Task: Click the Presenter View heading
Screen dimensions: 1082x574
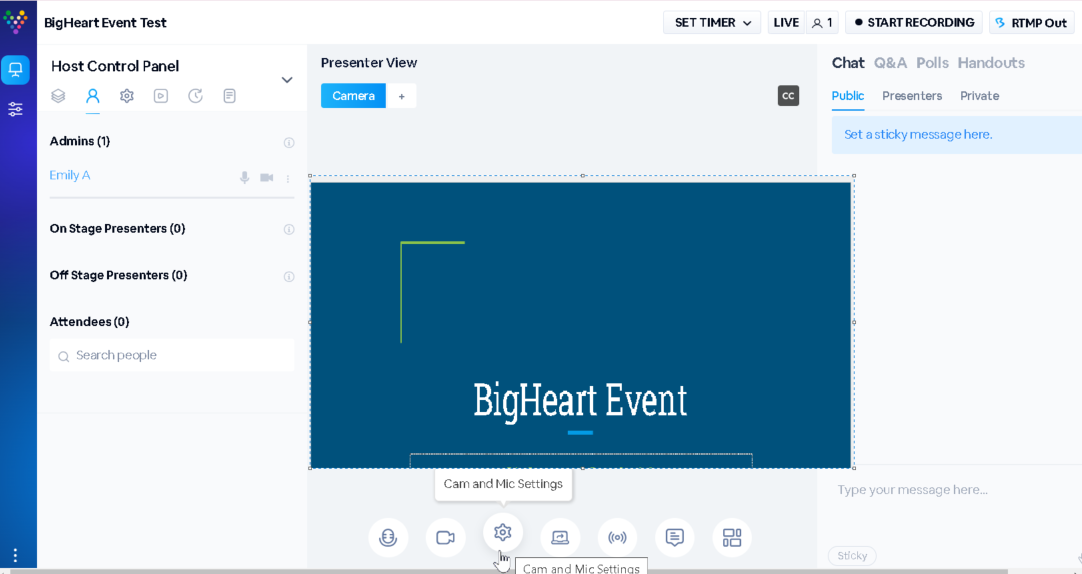Action: 368,63
